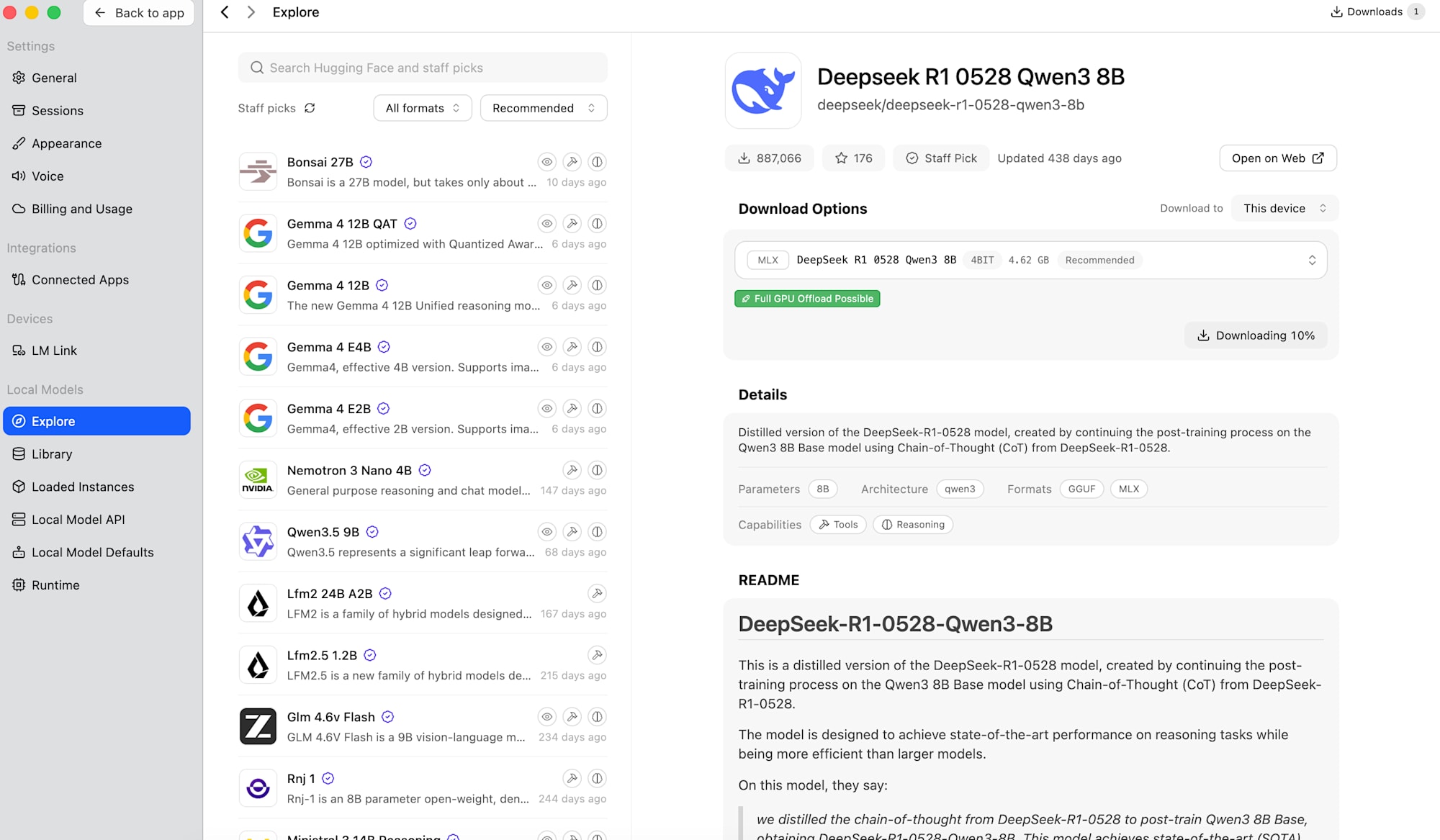1440x840 pixels.
Task: Click the Reasoning capability tag
Action: point(913,525)
